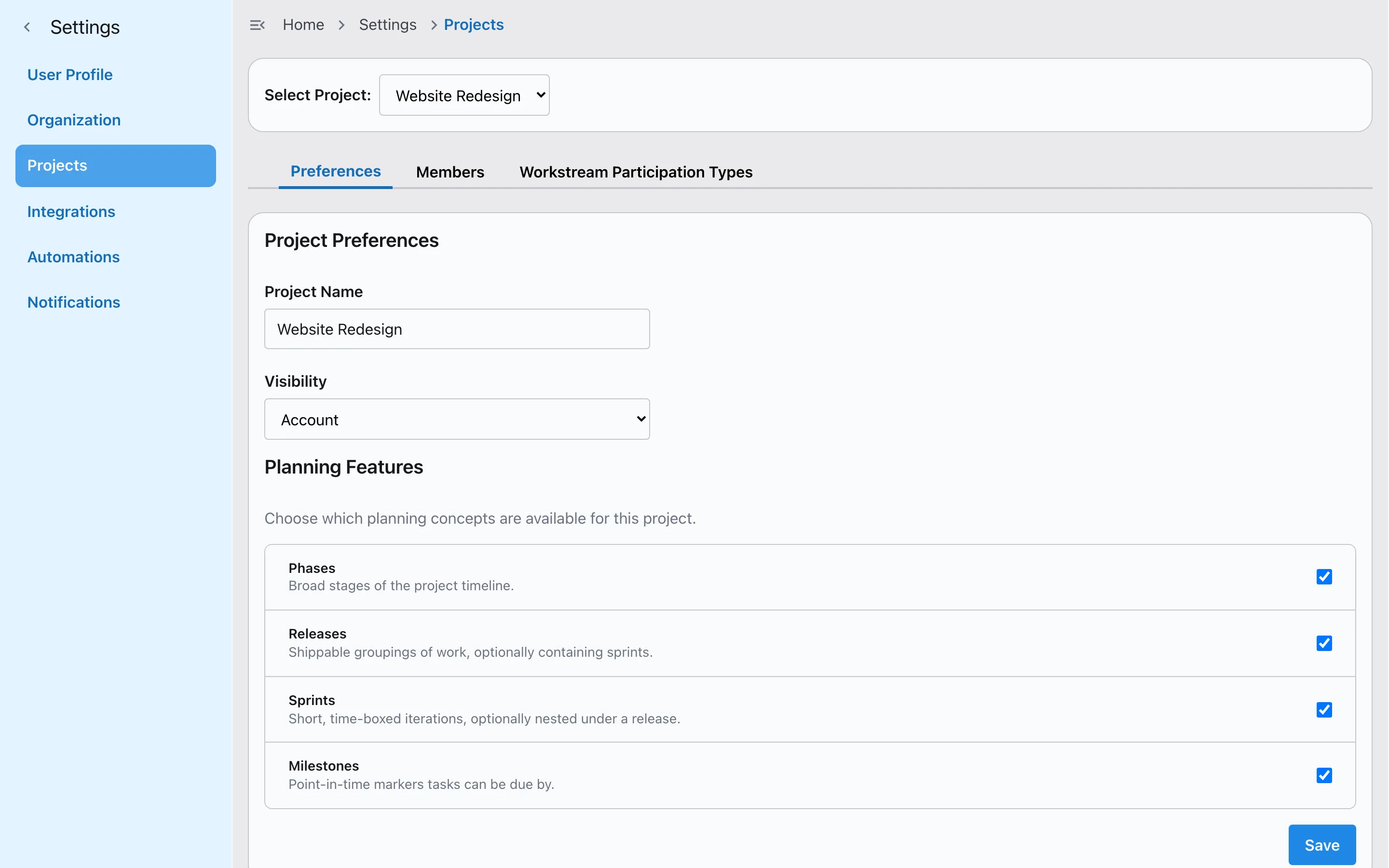The image size is (1389, 868).
Task: Select Projects in the sidebar
Action: click(x=115, y=165)
